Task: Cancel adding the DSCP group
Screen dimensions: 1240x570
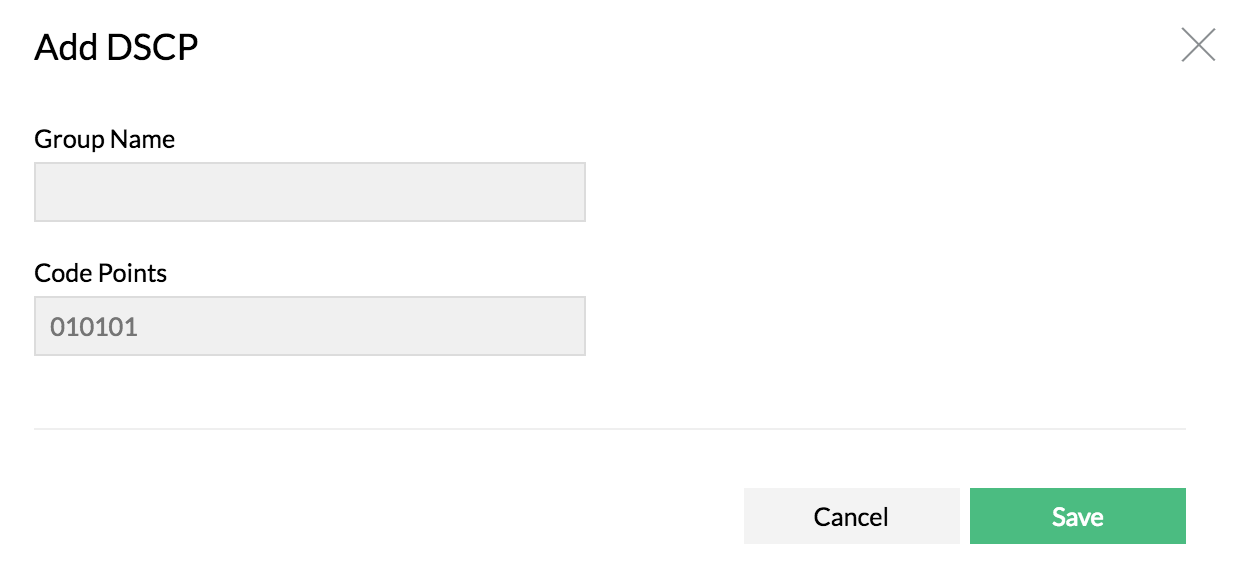Action: coord(851,516)
